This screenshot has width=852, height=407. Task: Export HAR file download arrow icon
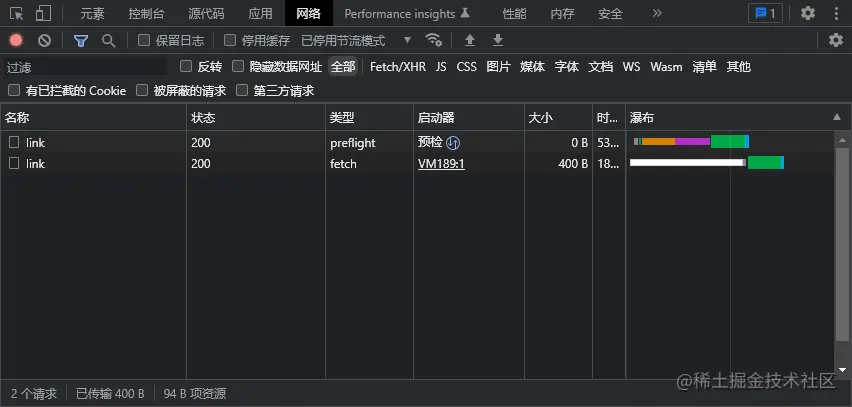(x=498, y=40)
